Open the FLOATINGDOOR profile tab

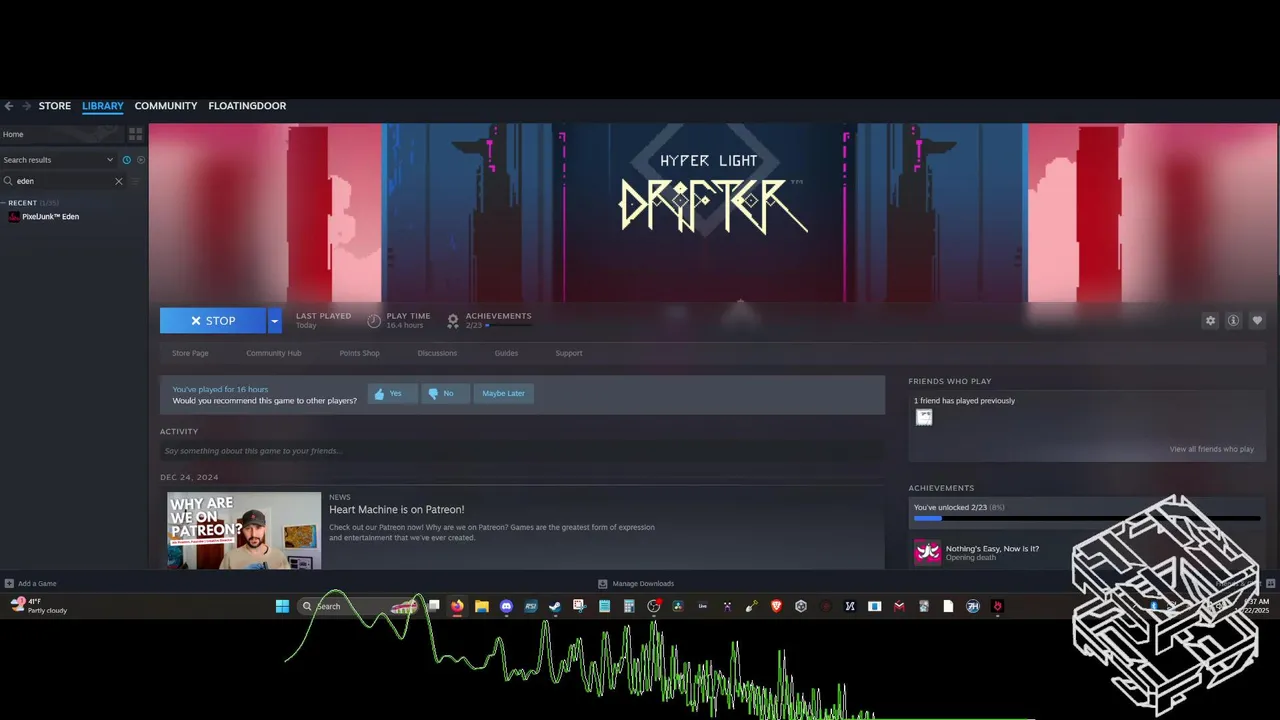[x=247, y=106]
